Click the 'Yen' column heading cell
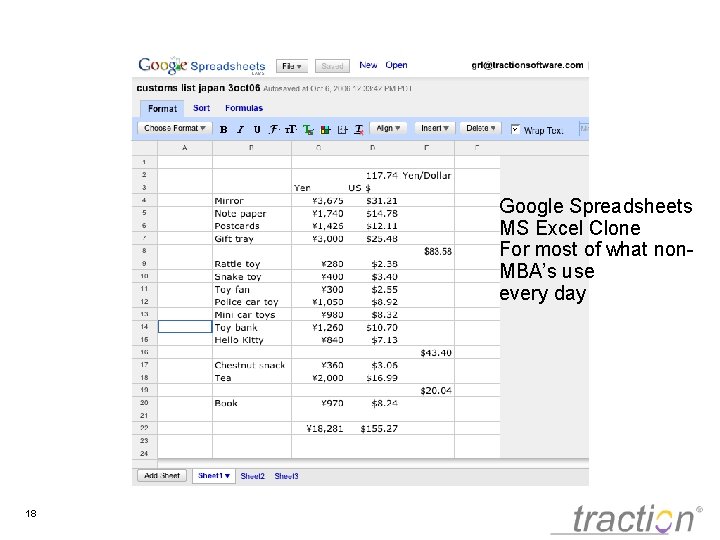Image resolution: width=720 pixels, height=540 pixels. [x=318, y=188]
